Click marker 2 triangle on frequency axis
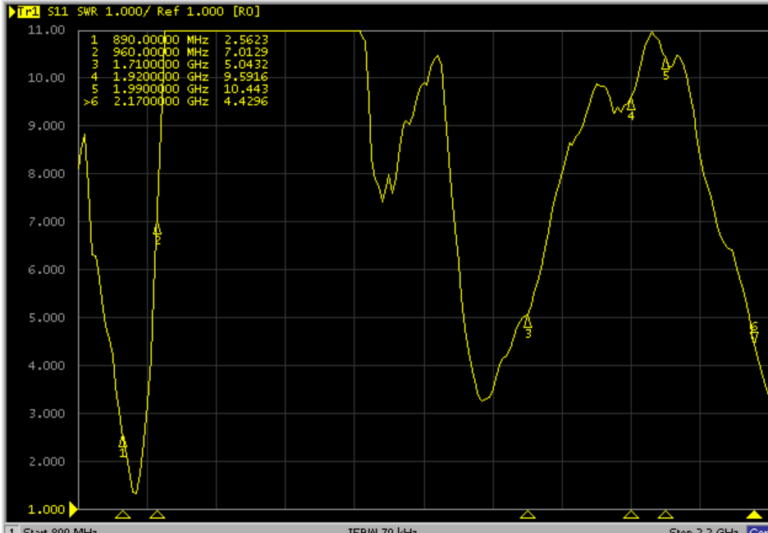768x533 pixels. pyautogui.click(x=157, y=514)
